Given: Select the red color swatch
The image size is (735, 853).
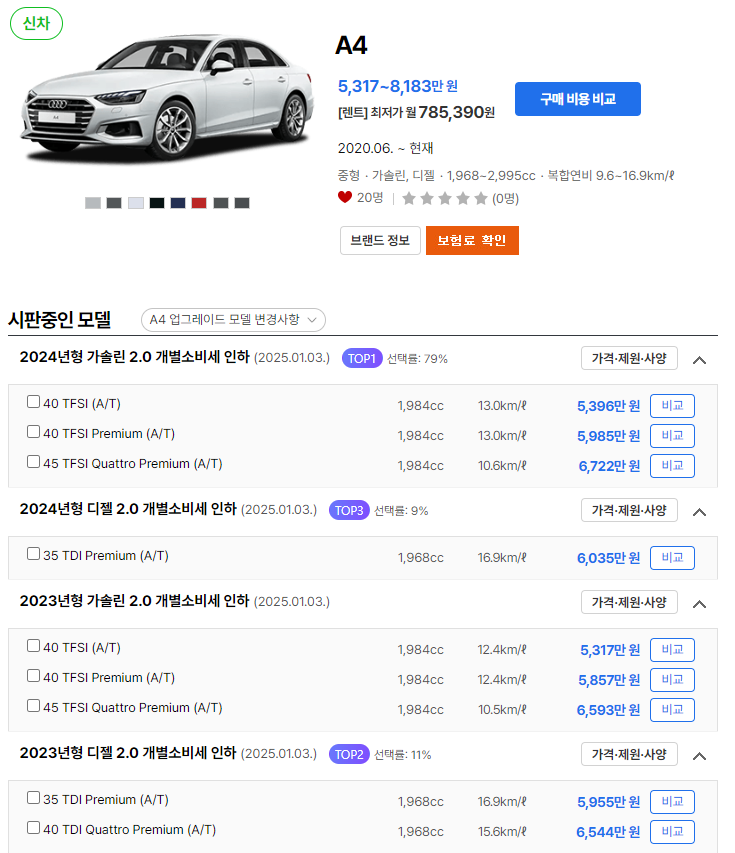Looking at the screenshot, I should click(x=199, y=203).
